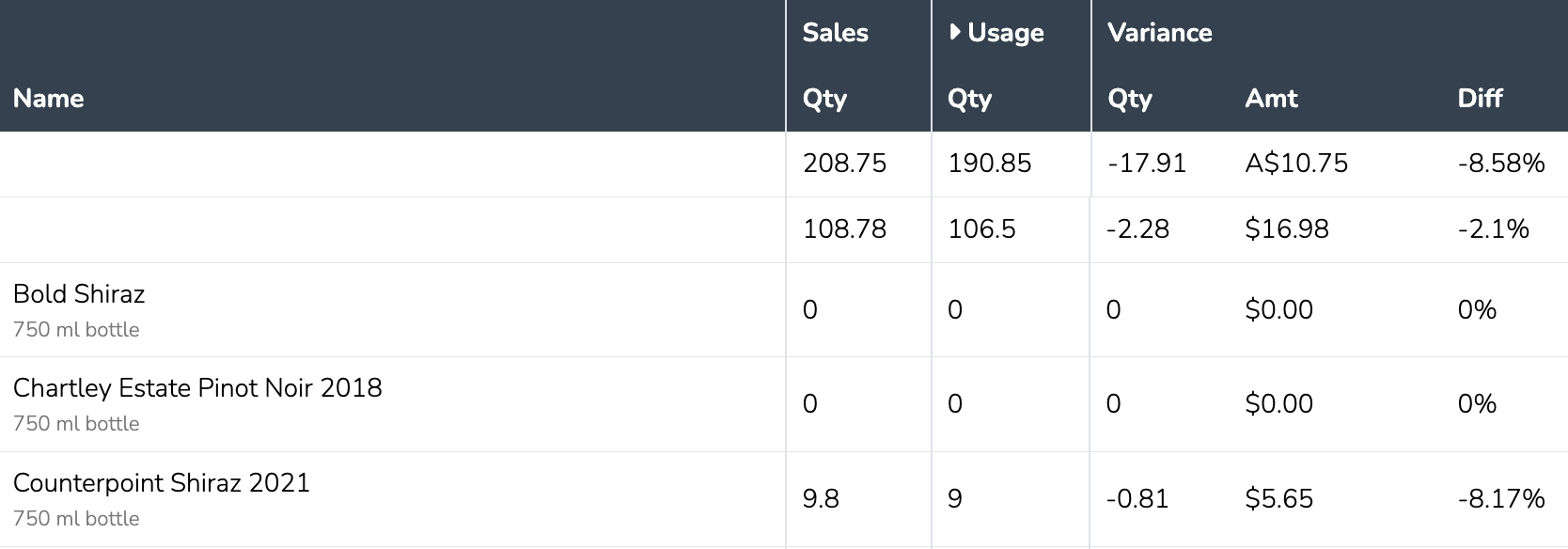Click the Sales group header

(835, 32)
